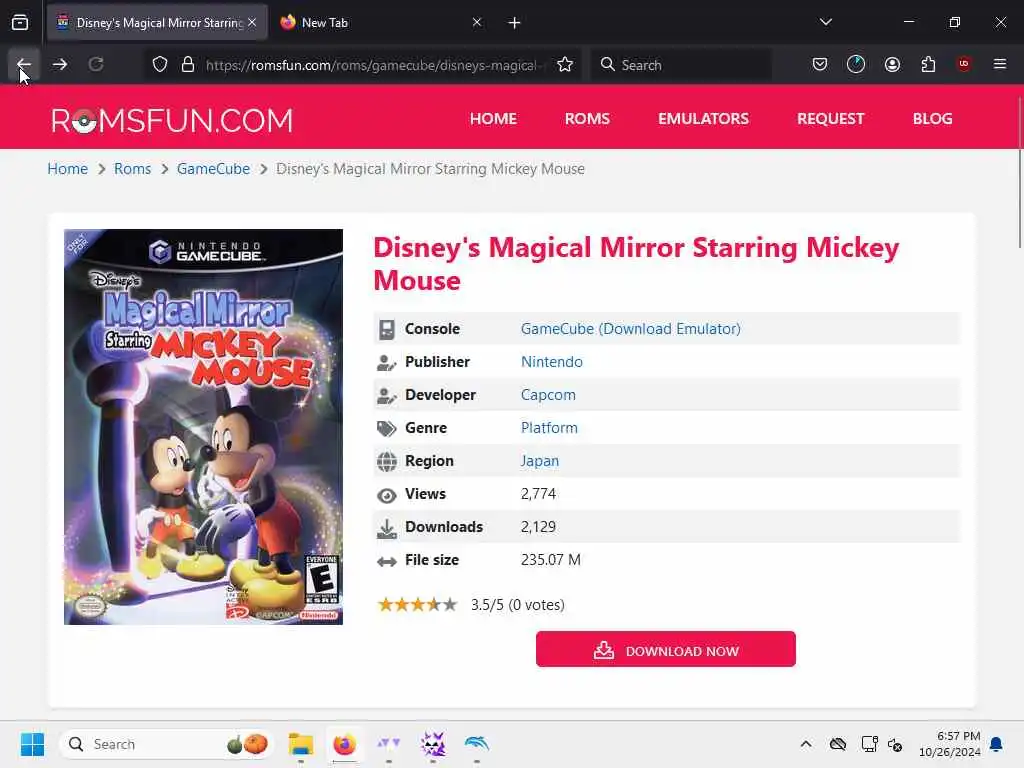Click the ROMSFUN.COM site logo
The height and width of the screenshot is (768, 1024).
tap(172, 120)
